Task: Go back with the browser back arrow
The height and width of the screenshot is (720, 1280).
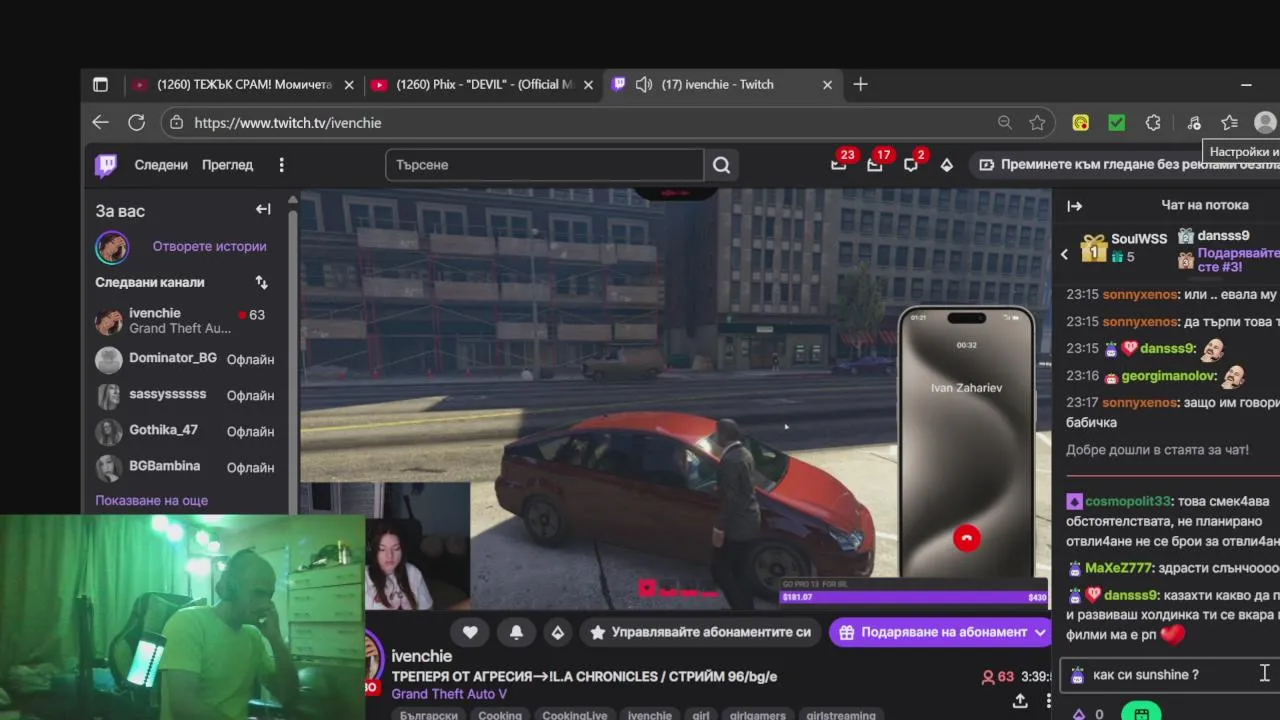Action: (100, 122)
